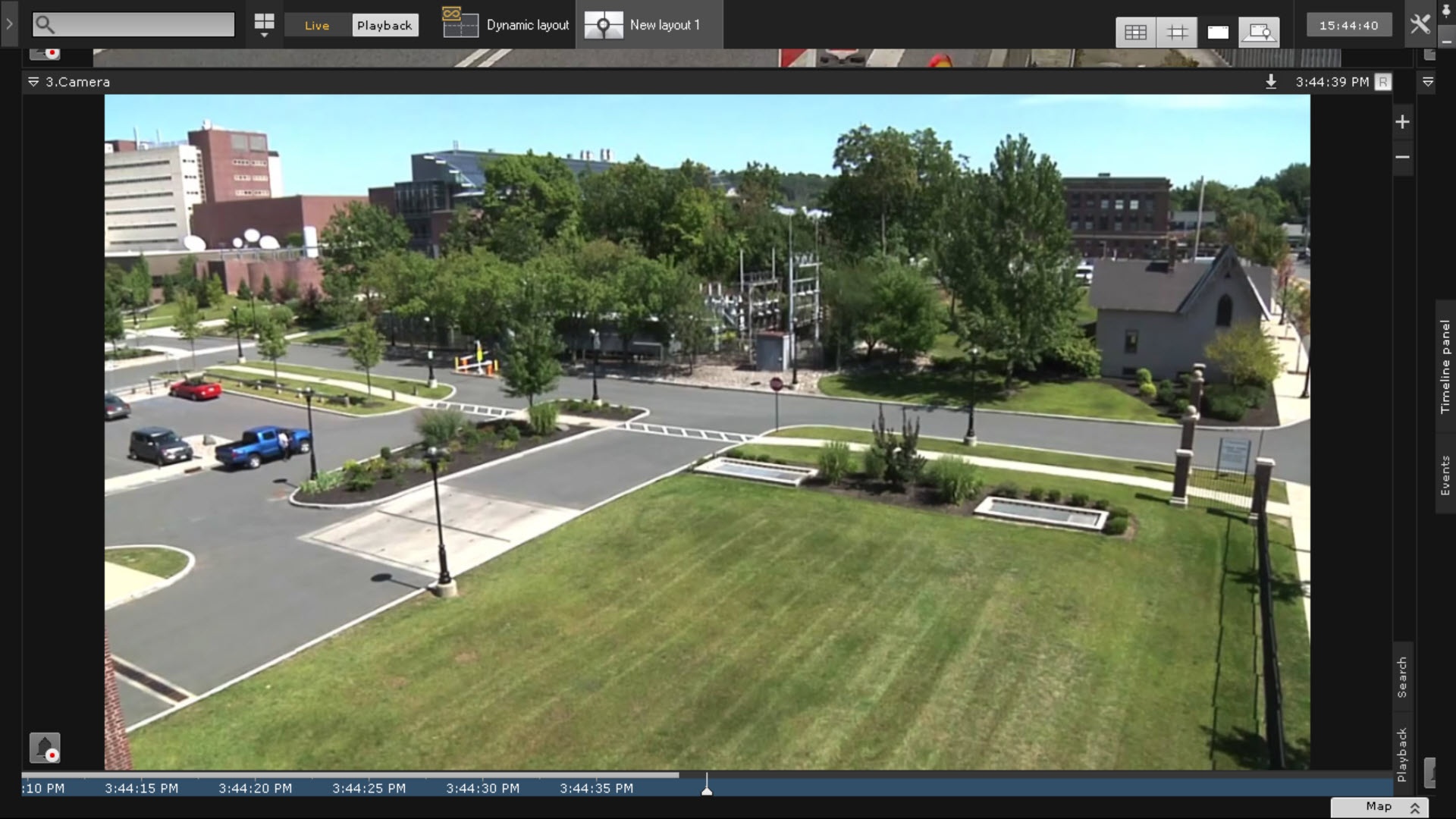Zoom out with the minus icon
This screenshot has height=819, width=1456.
click(1402, 157)
